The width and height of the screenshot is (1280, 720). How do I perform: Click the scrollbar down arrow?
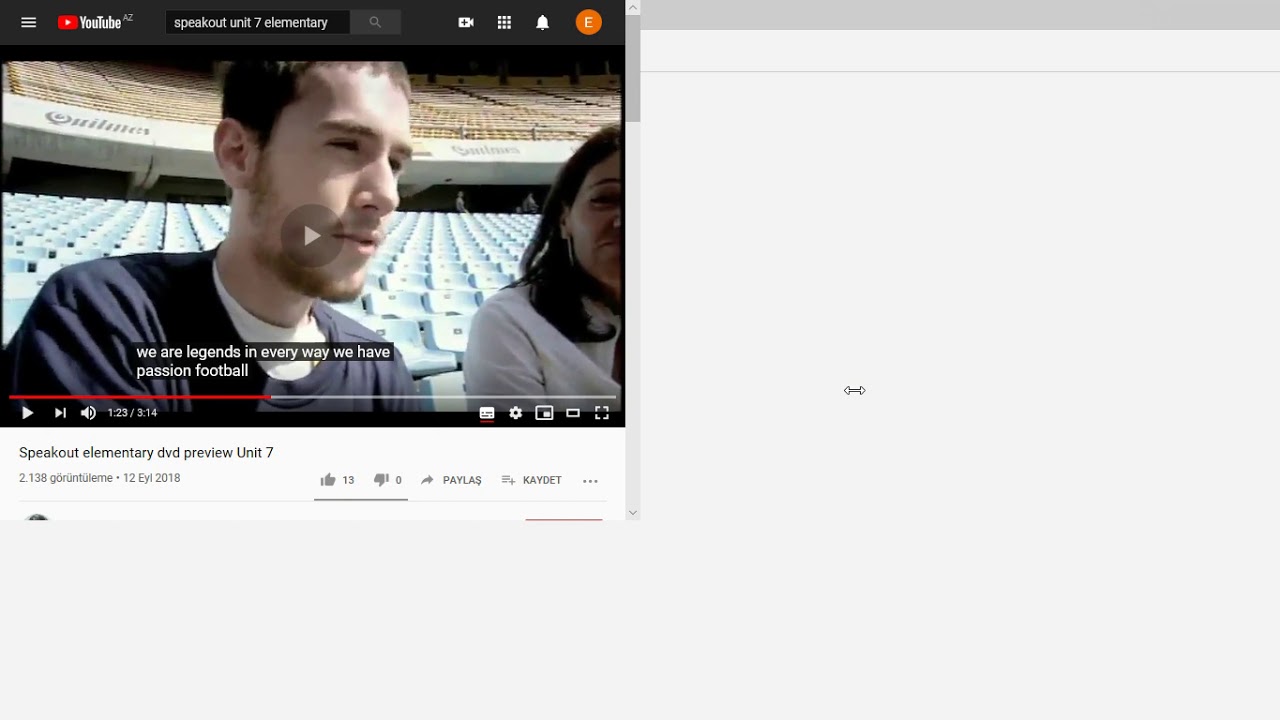[632, 512]
